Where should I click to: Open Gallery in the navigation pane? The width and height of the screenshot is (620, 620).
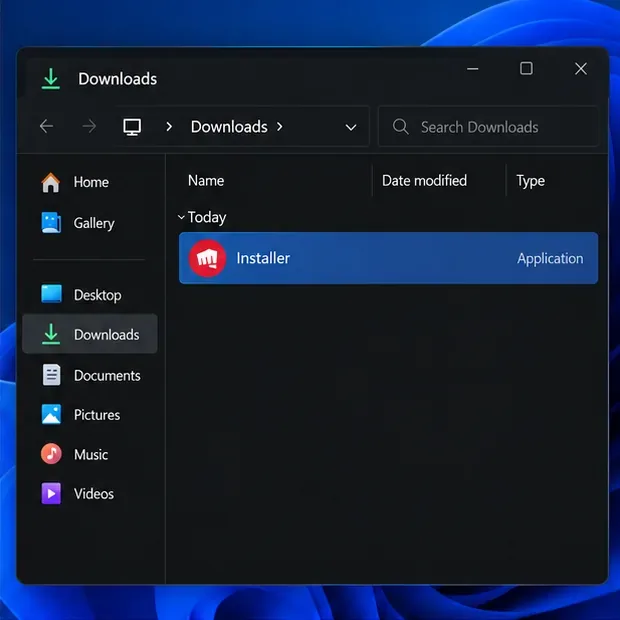tap(94, 223)
